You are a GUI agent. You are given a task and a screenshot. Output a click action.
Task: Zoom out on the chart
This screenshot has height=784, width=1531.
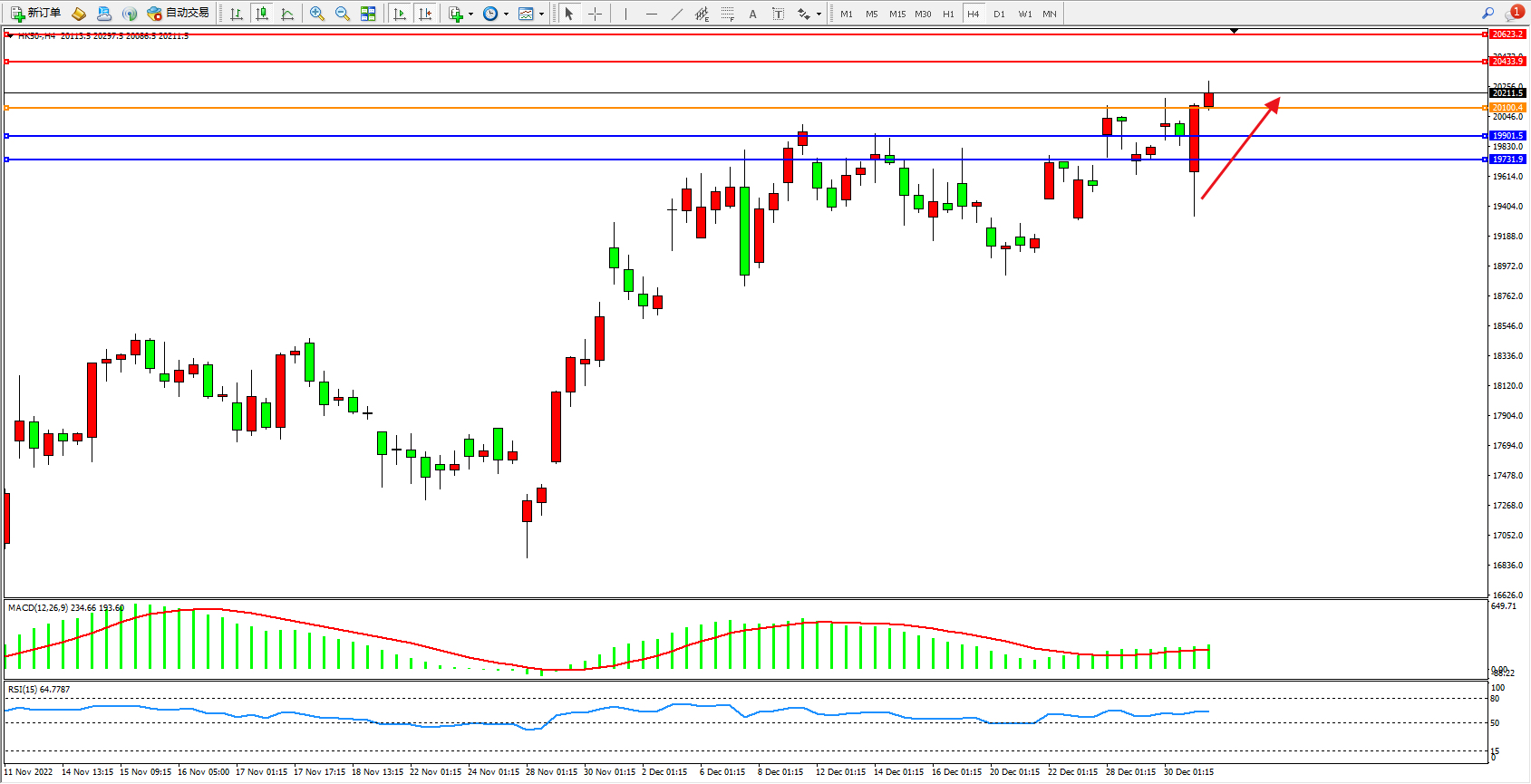pyautogui.click(x=343, y=14)
